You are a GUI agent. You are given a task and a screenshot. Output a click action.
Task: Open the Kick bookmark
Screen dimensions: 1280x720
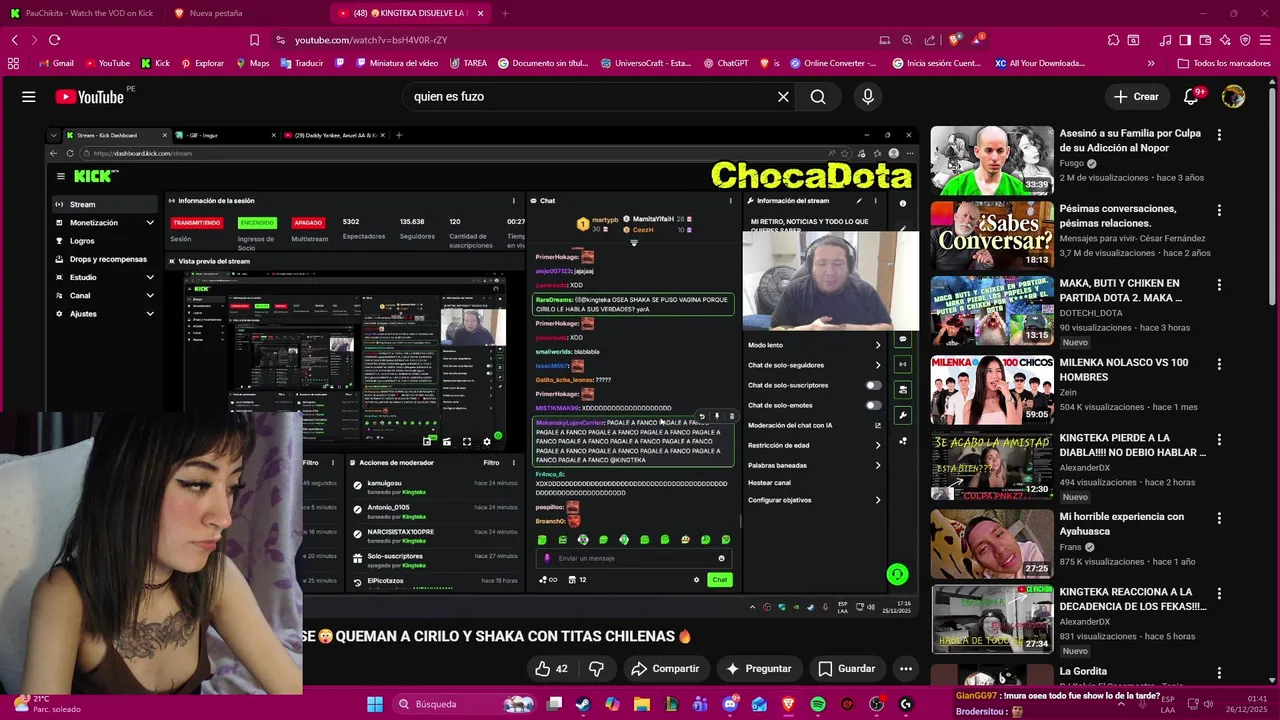(x=155, y=63)
